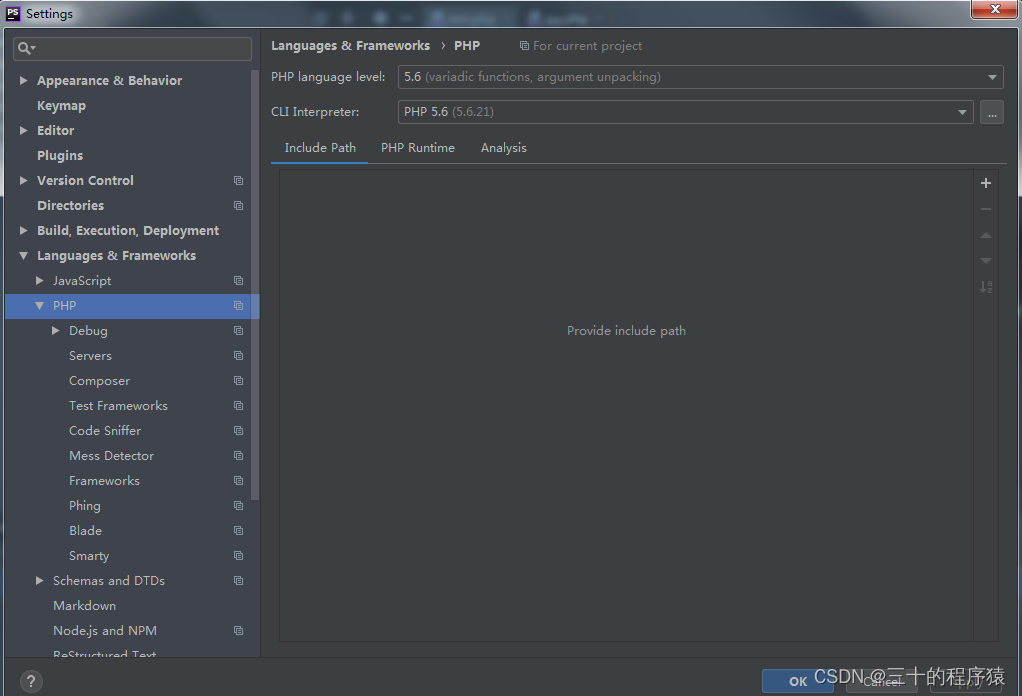Open the PHP language level dropdown

(700, 77)
